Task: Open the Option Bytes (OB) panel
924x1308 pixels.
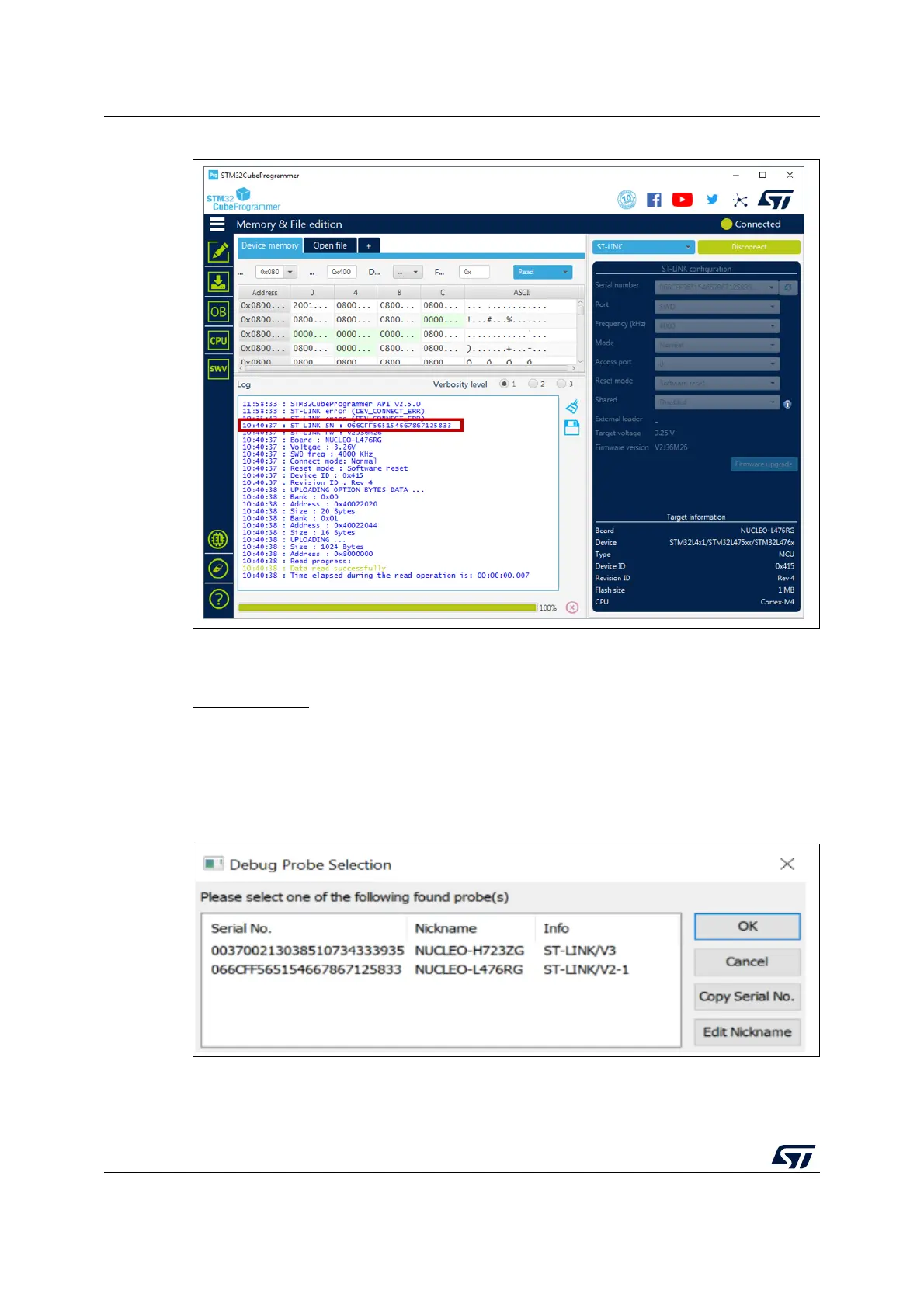Action: pos(219,311)
